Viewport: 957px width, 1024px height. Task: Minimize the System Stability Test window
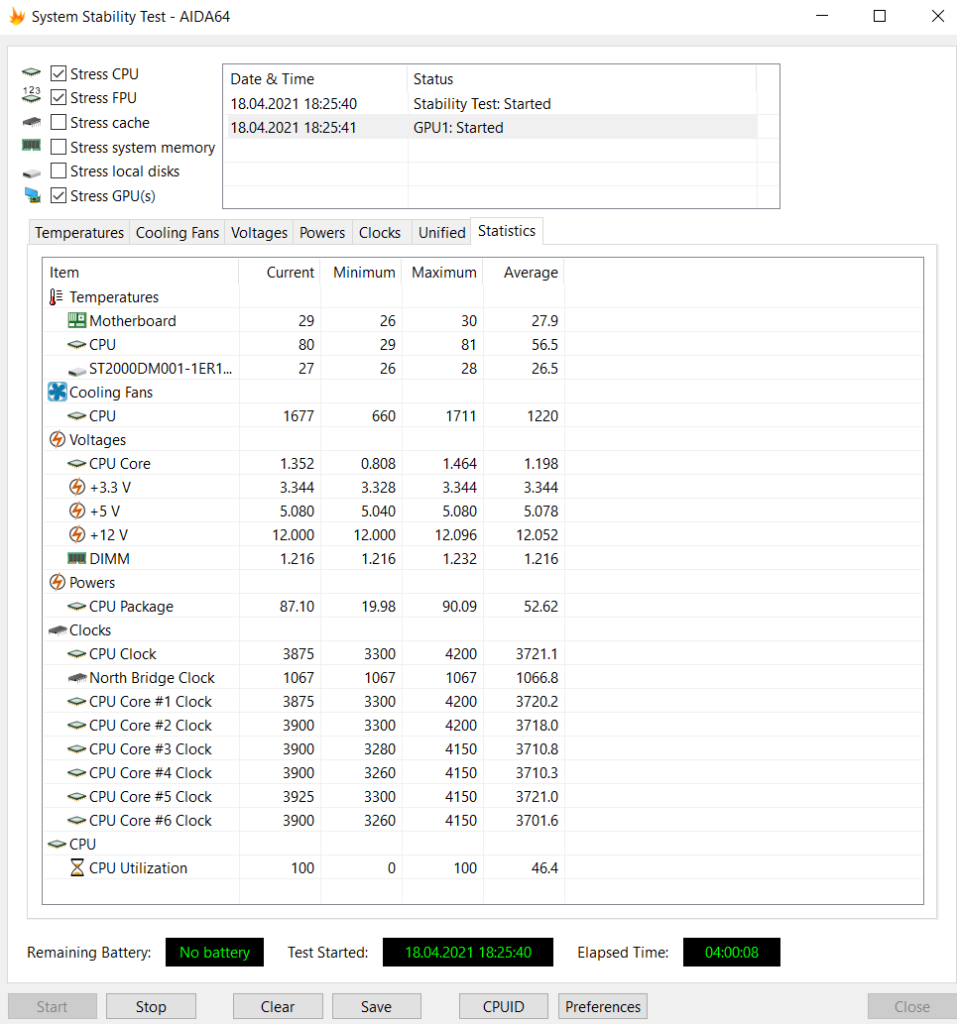tap(822, 16)
